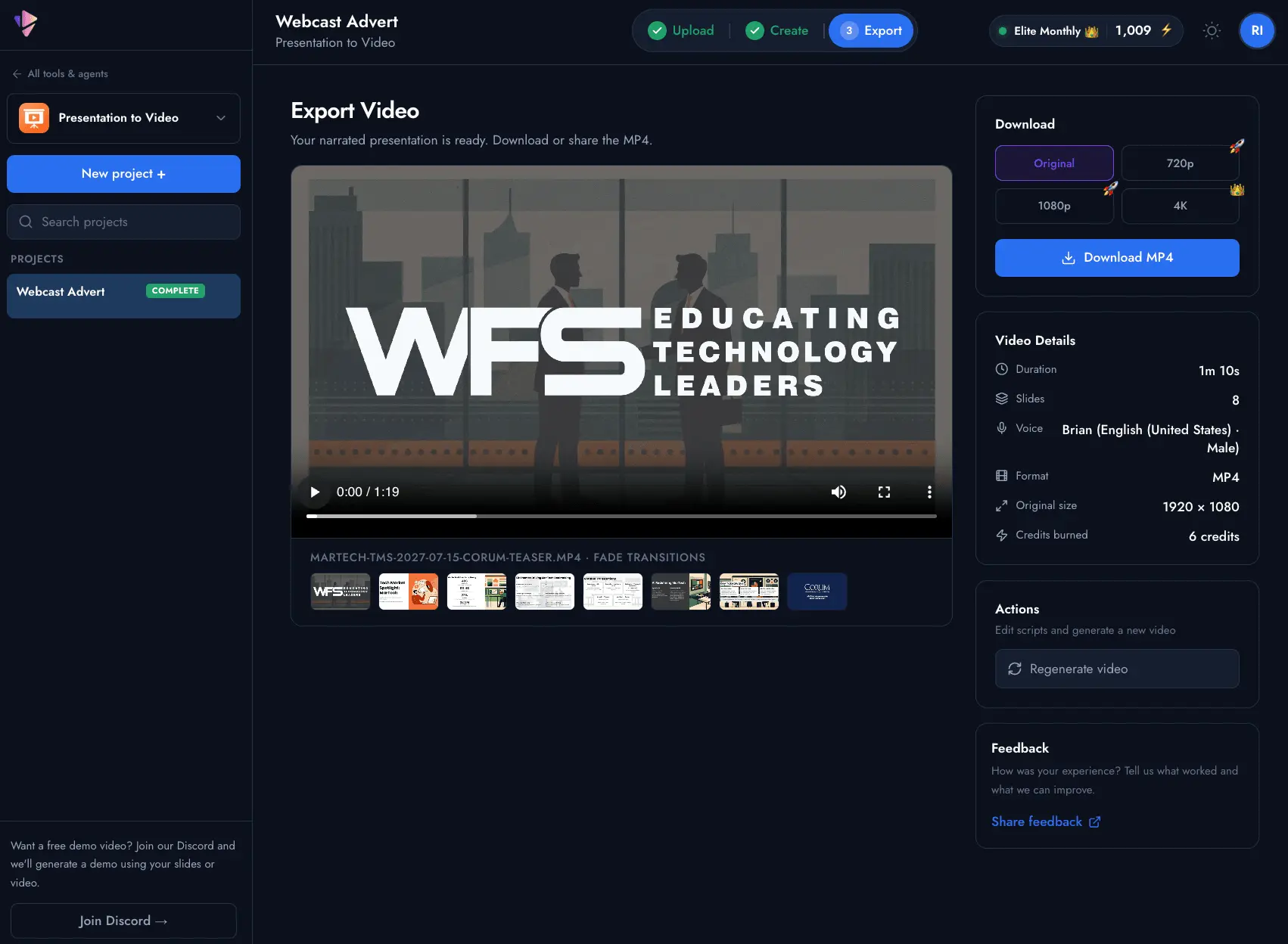Select the seventh slide thumbnail
The width and height of the screenshot is (1288, 944).
[x=749, y=592]
